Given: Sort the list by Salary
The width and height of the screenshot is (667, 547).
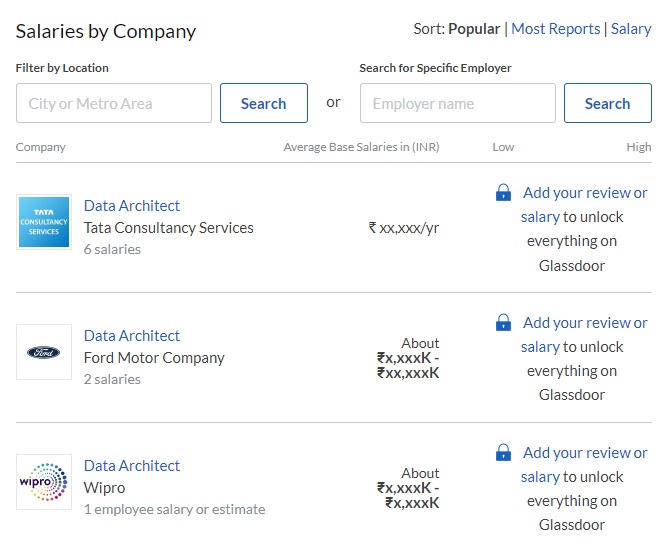Looking at the screenshot, I should (x=631, y=29).
